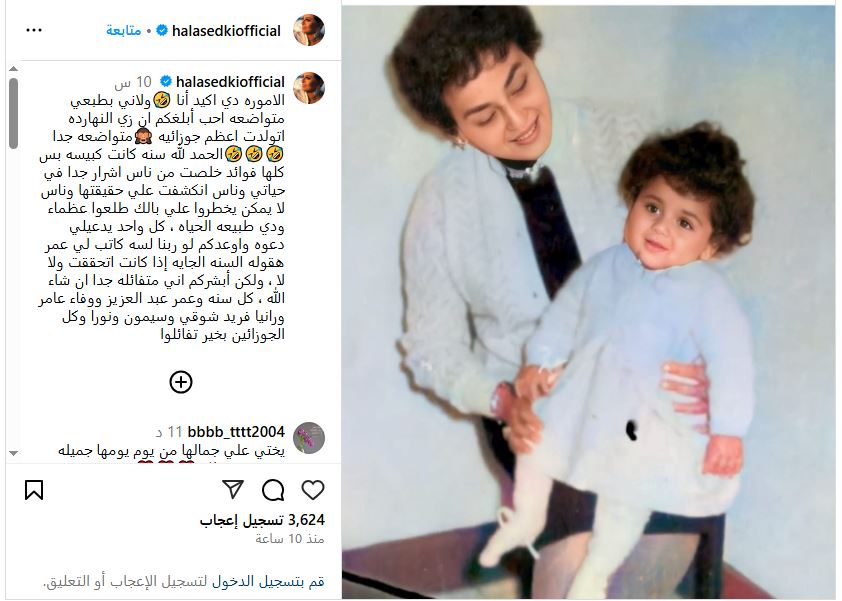Click the scrollbar up arrow in comments
The width and height of the screenshot is (842, 601).
point(13,69)
